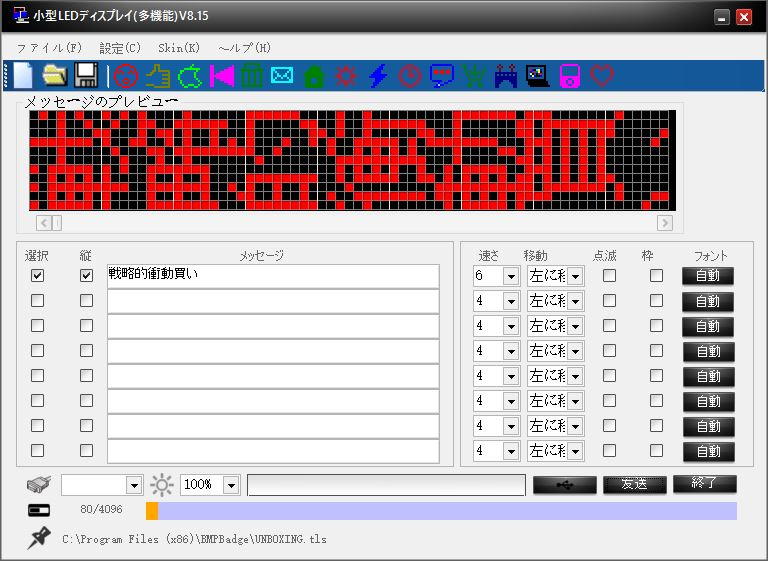Screen dimensions: 768x561
Task: Click the preview scrollbar right arrow
Action: coord(665,223)
